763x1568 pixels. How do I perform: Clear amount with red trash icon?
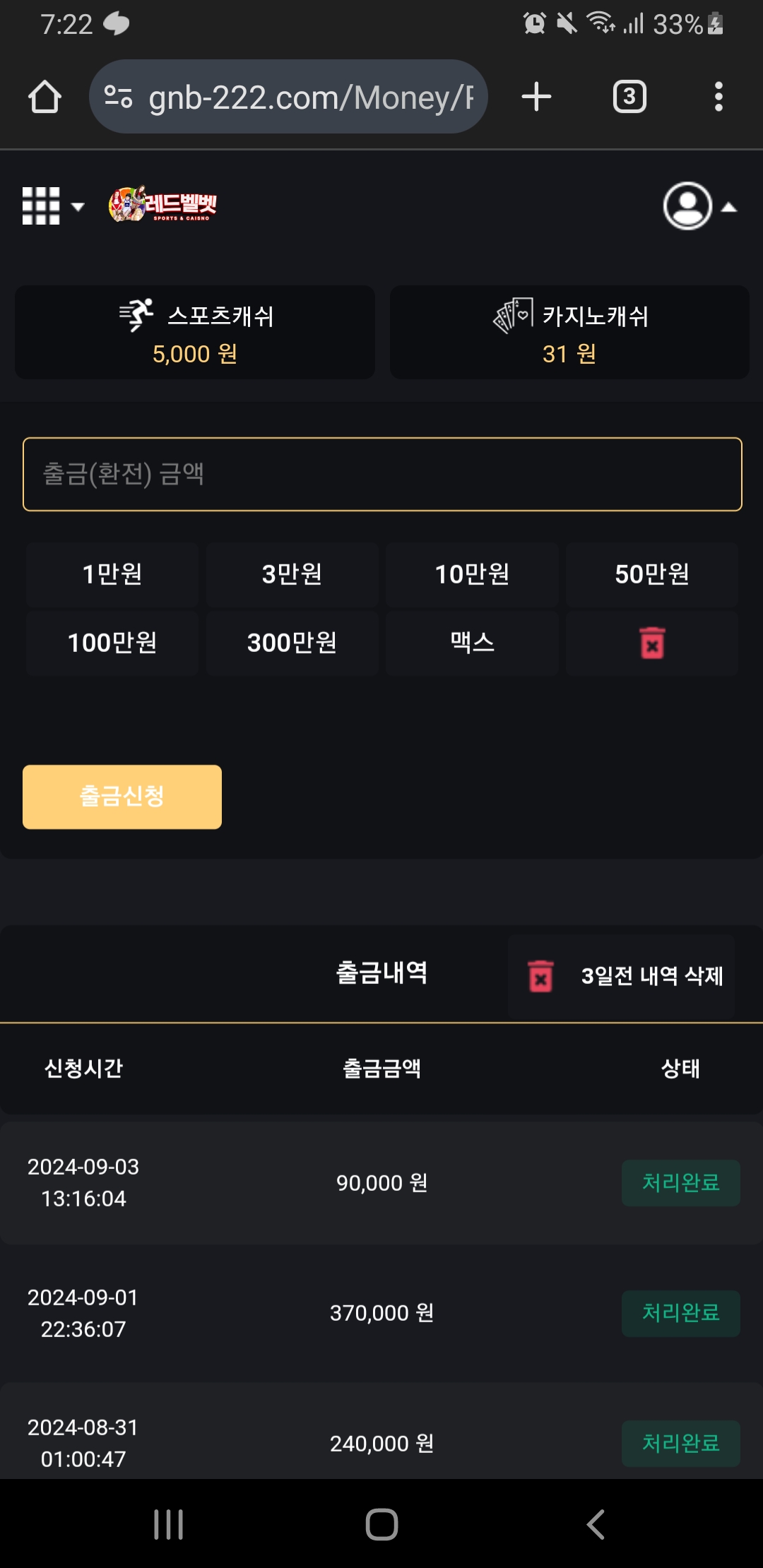click(652, 643)
